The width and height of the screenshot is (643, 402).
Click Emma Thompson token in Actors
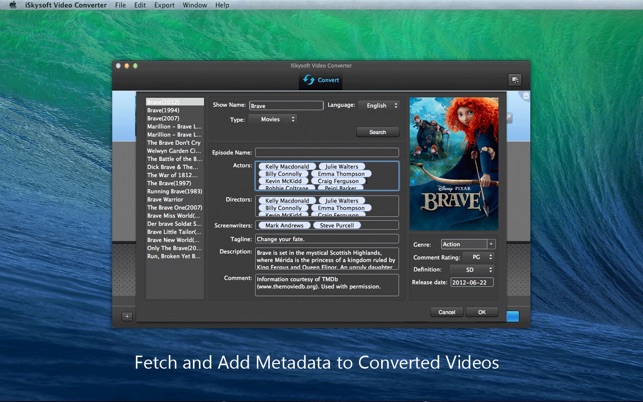[x=341, y=174]
